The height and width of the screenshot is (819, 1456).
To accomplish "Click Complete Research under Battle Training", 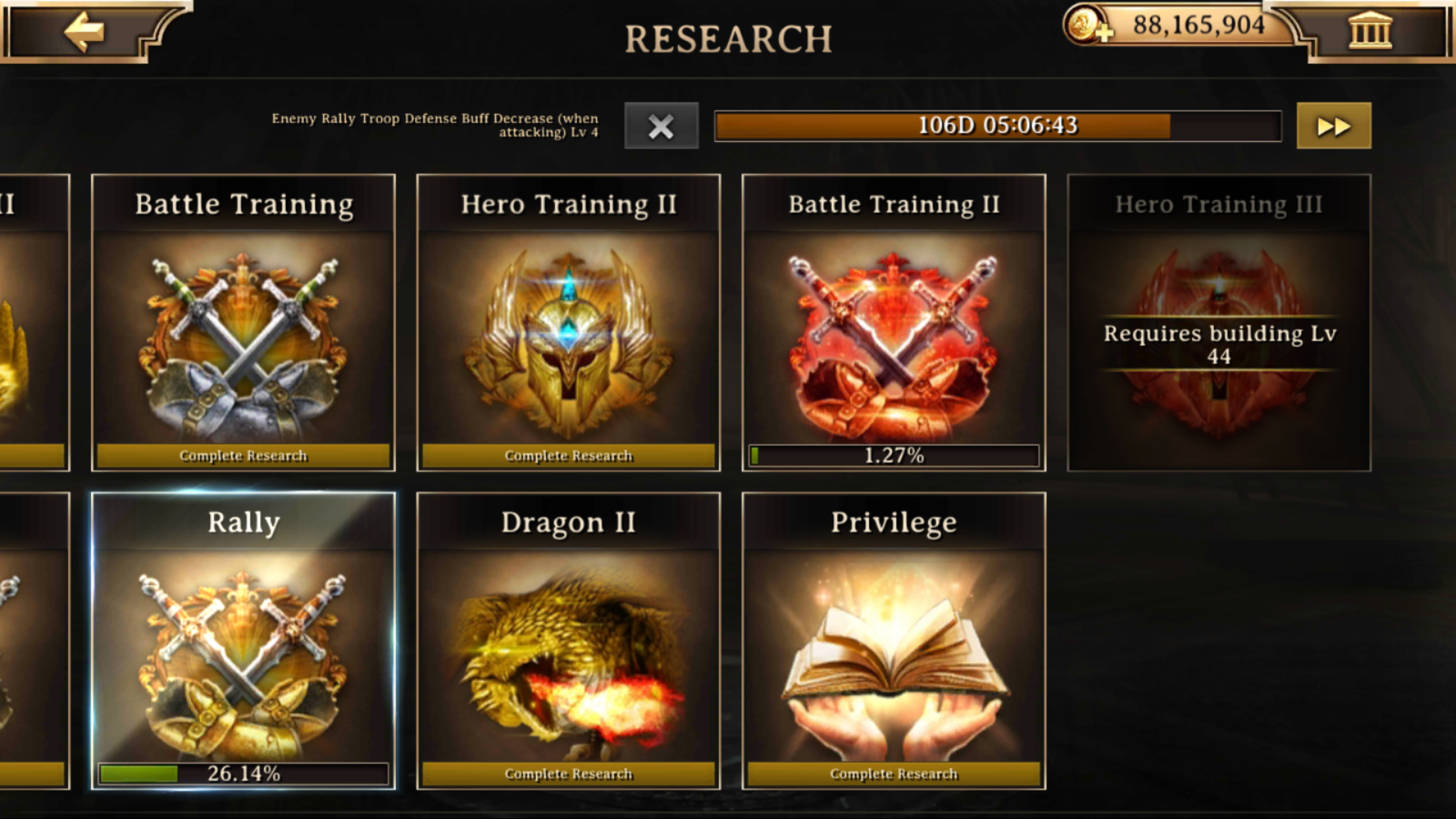I will pos(243,455).
